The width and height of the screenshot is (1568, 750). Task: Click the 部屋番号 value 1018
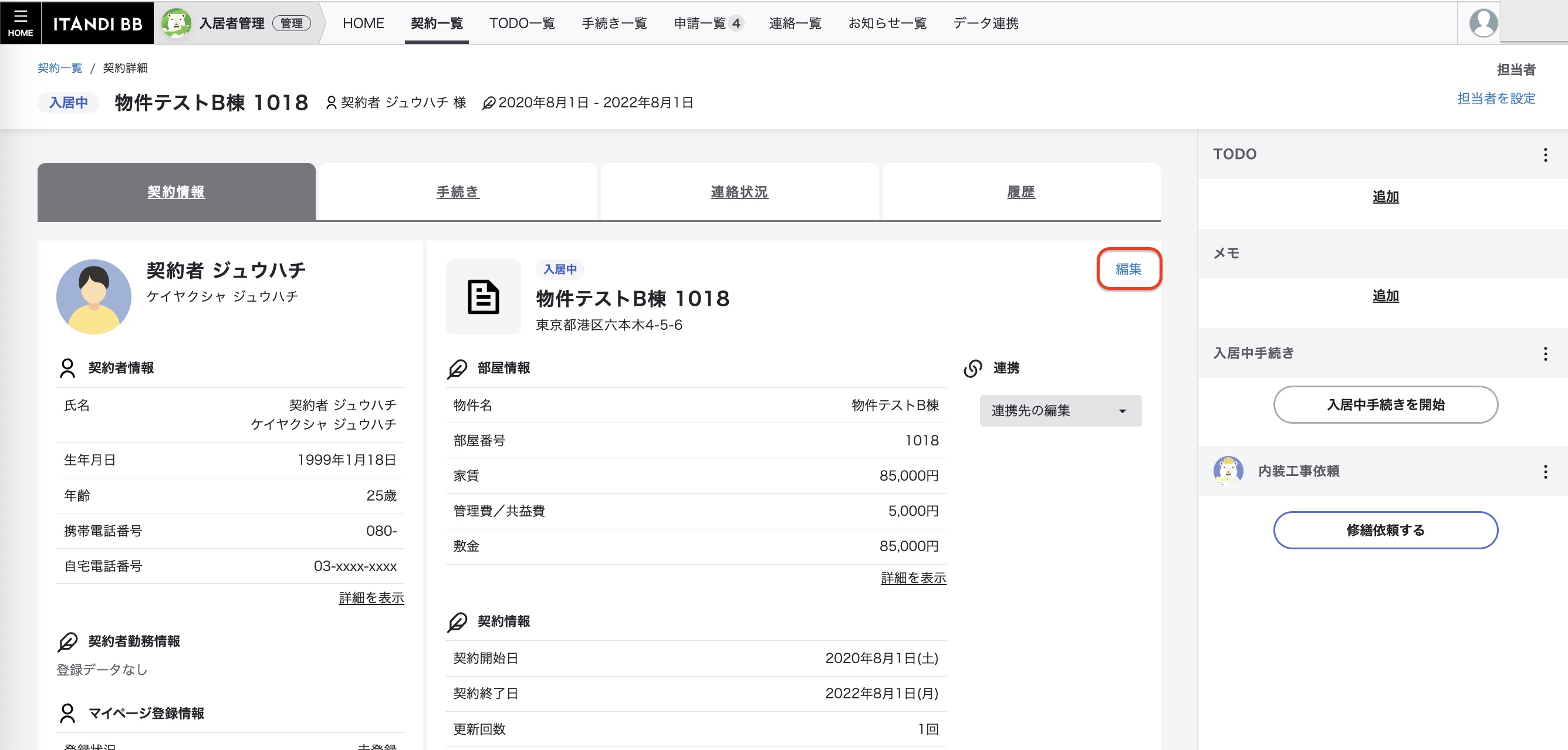(921, 440)
